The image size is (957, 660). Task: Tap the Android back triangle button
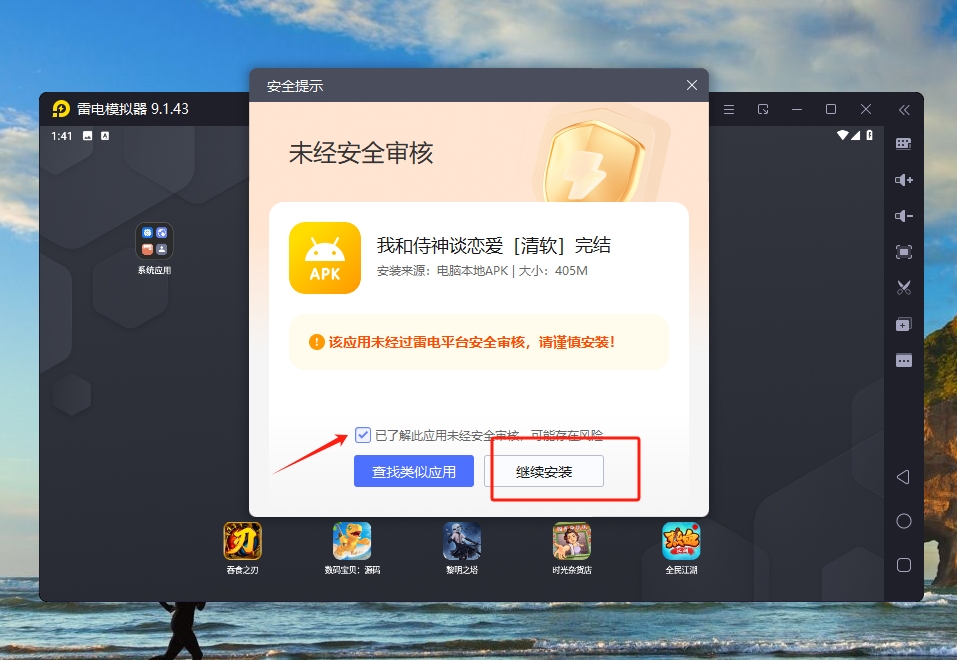tap(903, 477)
